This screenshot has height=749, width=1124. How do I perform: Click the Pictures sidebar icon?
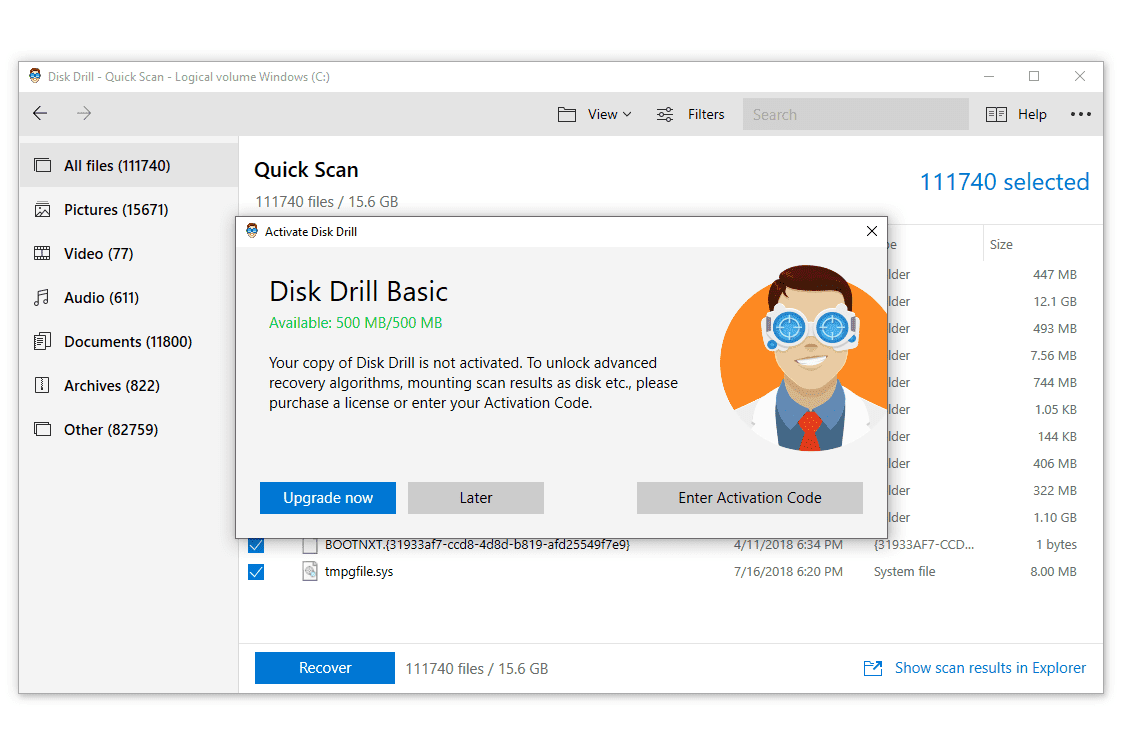[43, 209]
